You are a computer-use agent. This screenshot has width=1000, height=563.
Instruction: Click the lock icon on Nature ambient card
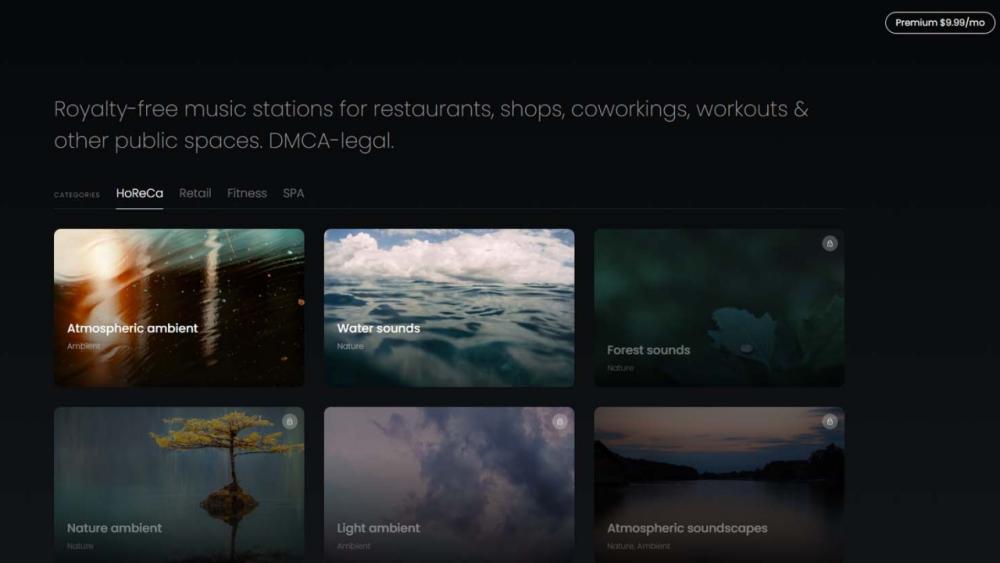coord(289,421)
